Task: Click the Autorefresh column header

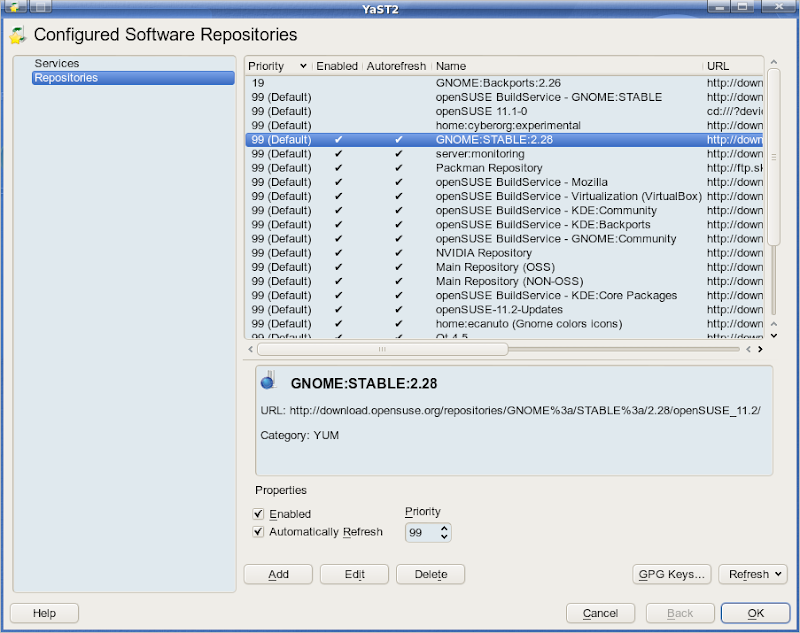Action: (396, 66)
